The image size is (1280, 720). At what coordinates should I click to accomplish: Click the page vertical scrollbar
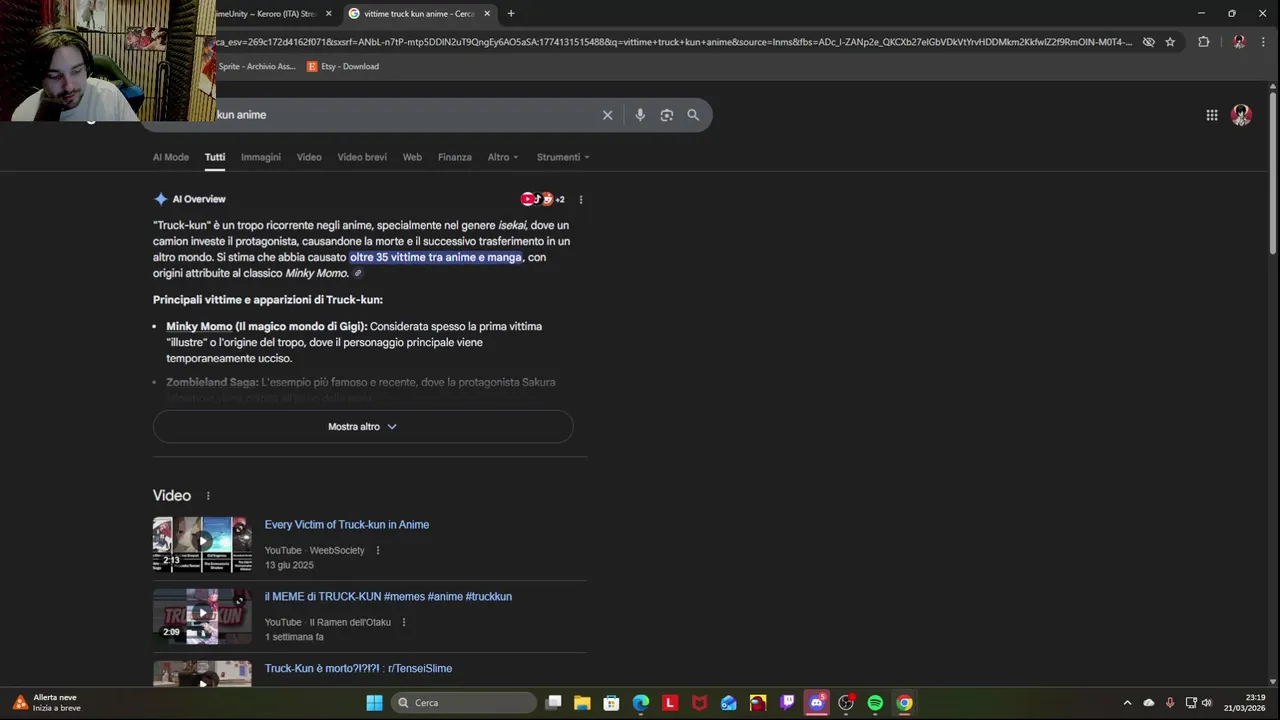(1273, 172)
